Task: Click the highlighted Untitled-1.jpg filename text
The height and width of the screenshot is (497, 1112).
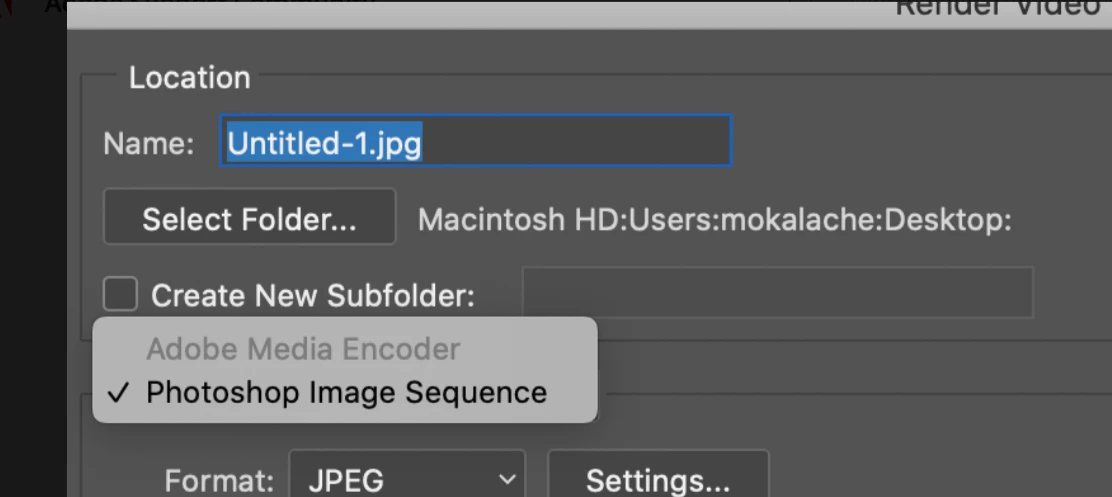Action: (324, 142)
